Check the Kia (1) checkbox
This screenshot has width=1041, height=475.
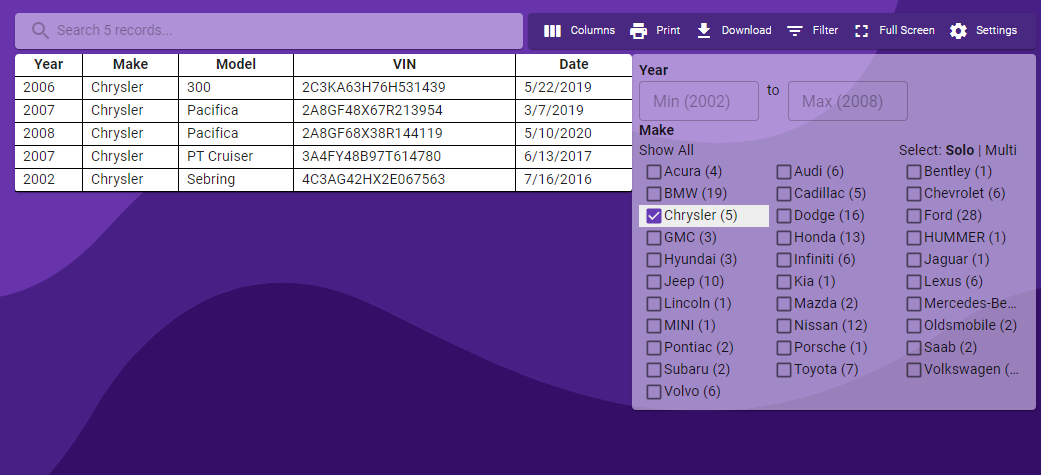784,281
